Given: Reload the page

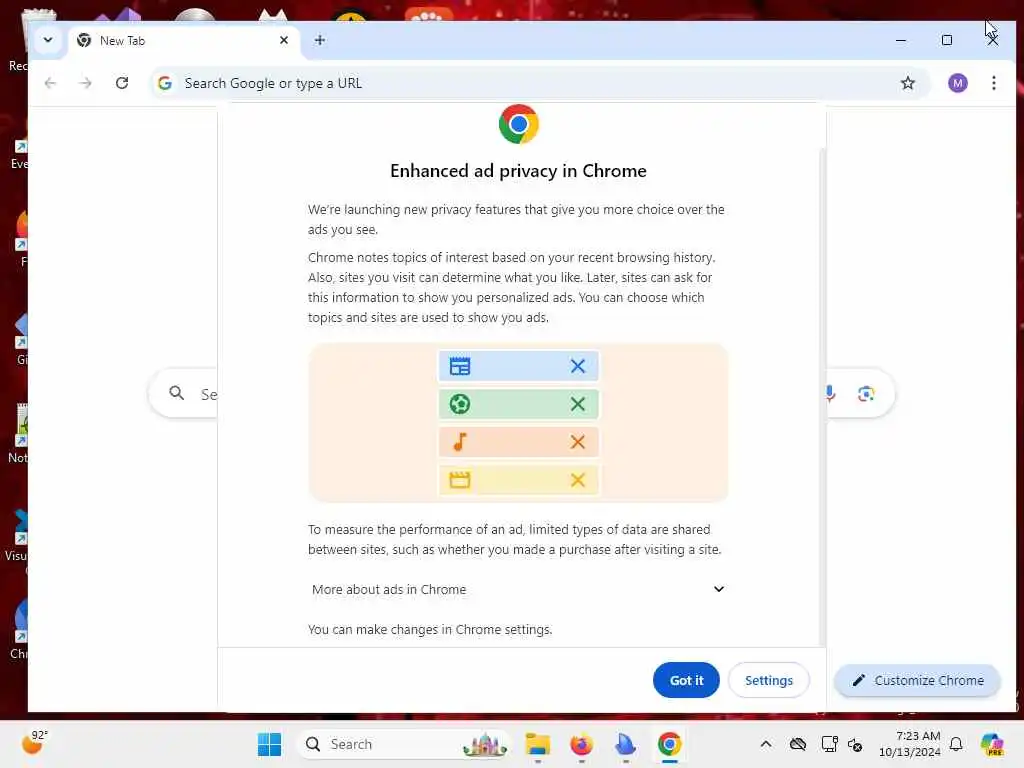Looking at the screenshot, I should point(121,83).
